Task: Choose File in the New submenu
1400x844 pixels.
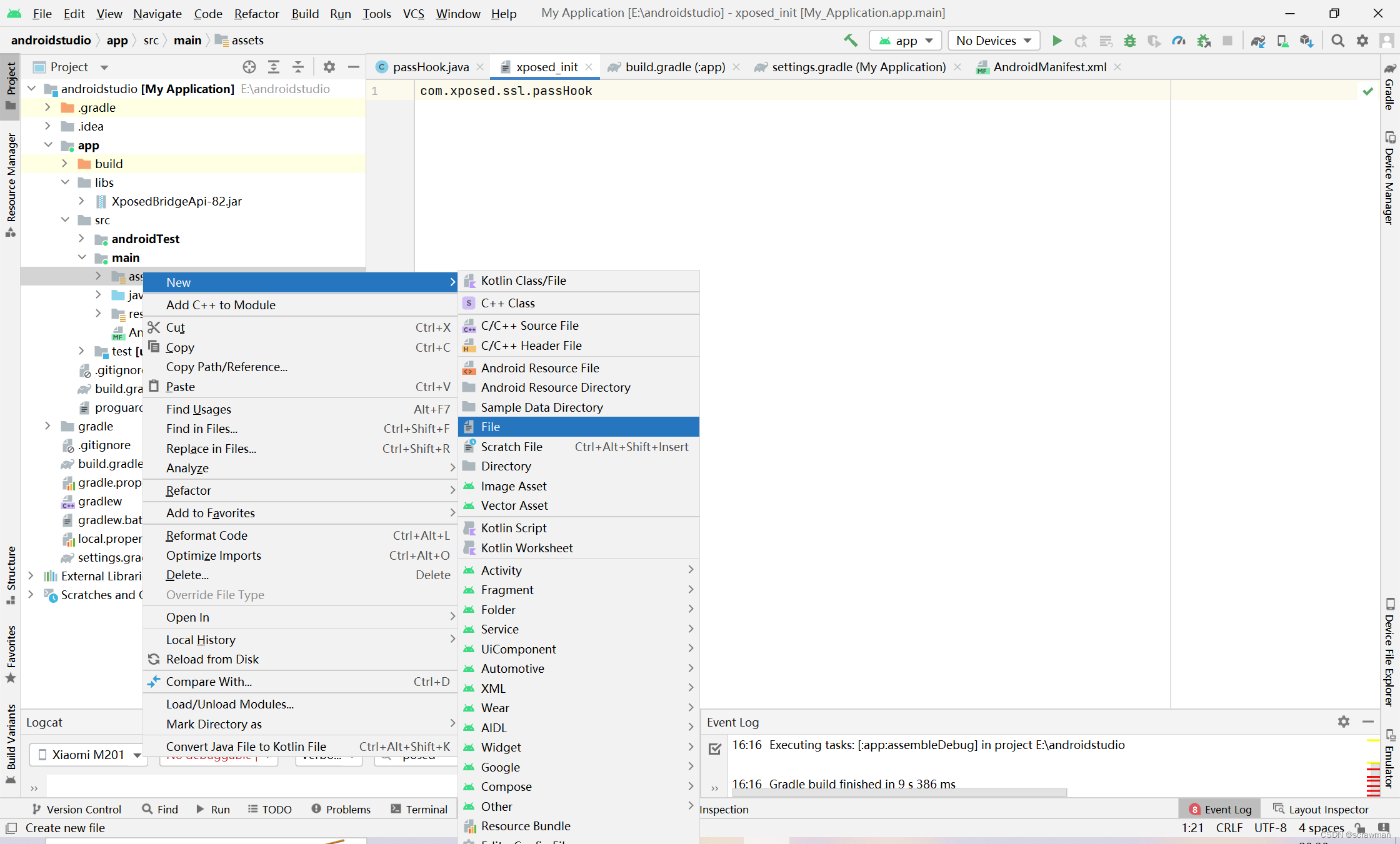Action: [x=579, y=427]
